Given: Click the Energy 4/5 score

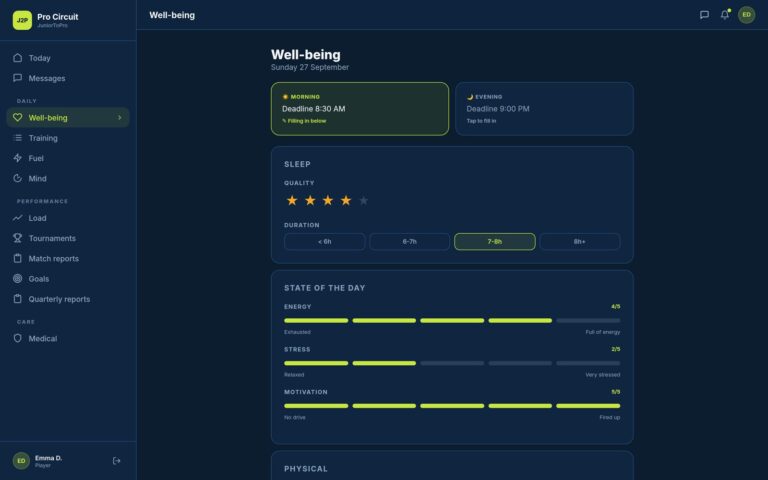Looking at the screenshot, I should point(616,307).
